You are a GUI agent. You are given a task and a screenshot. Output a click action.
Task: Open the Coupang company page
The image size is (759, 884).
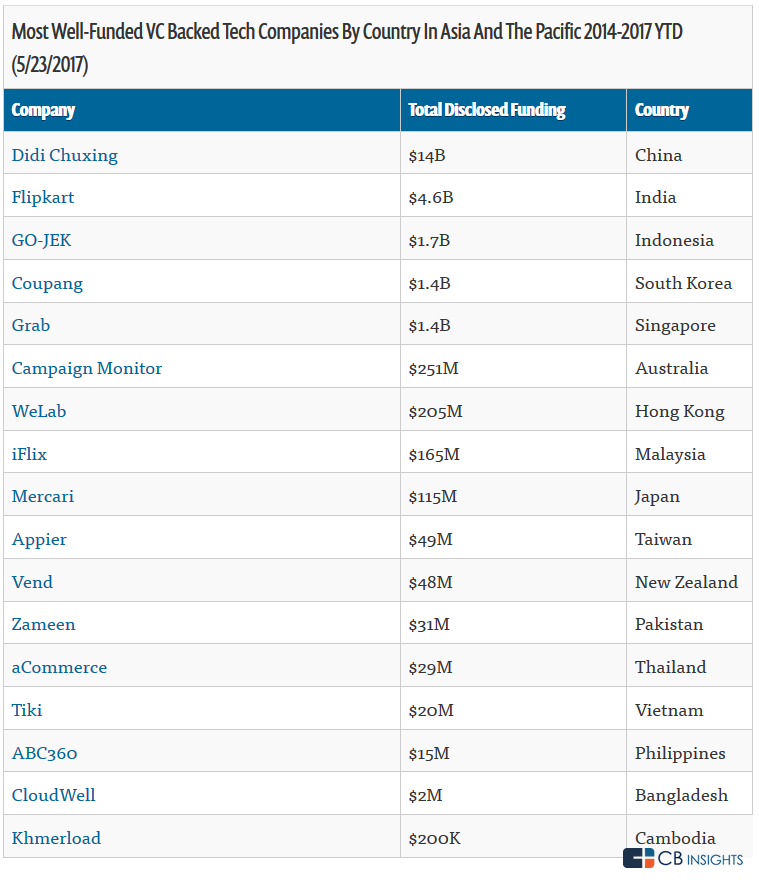[47, 284]
